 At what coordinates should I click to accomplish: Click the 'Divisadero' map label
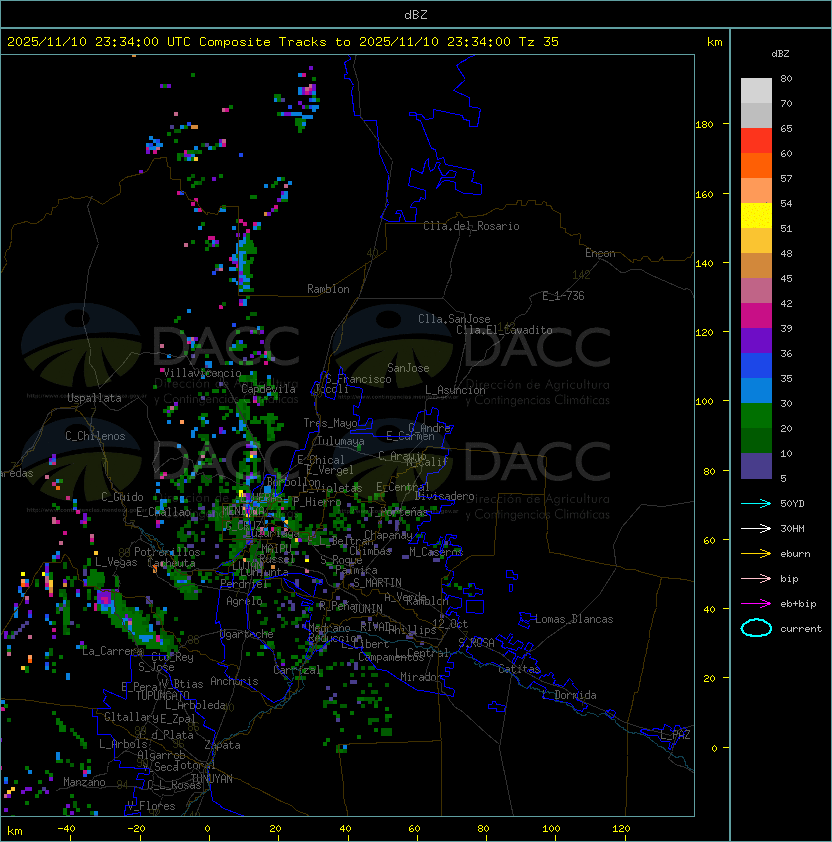[445, 496]
